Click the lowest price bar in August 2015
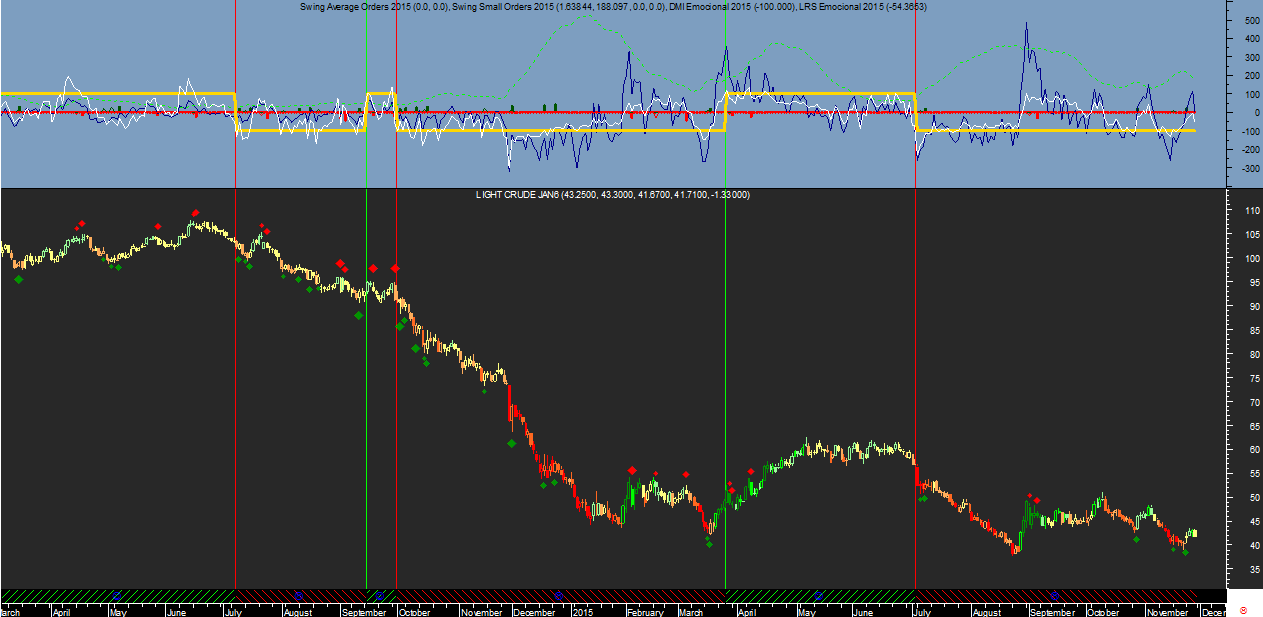1263x617 pixels. click(x=1015, y=550)
